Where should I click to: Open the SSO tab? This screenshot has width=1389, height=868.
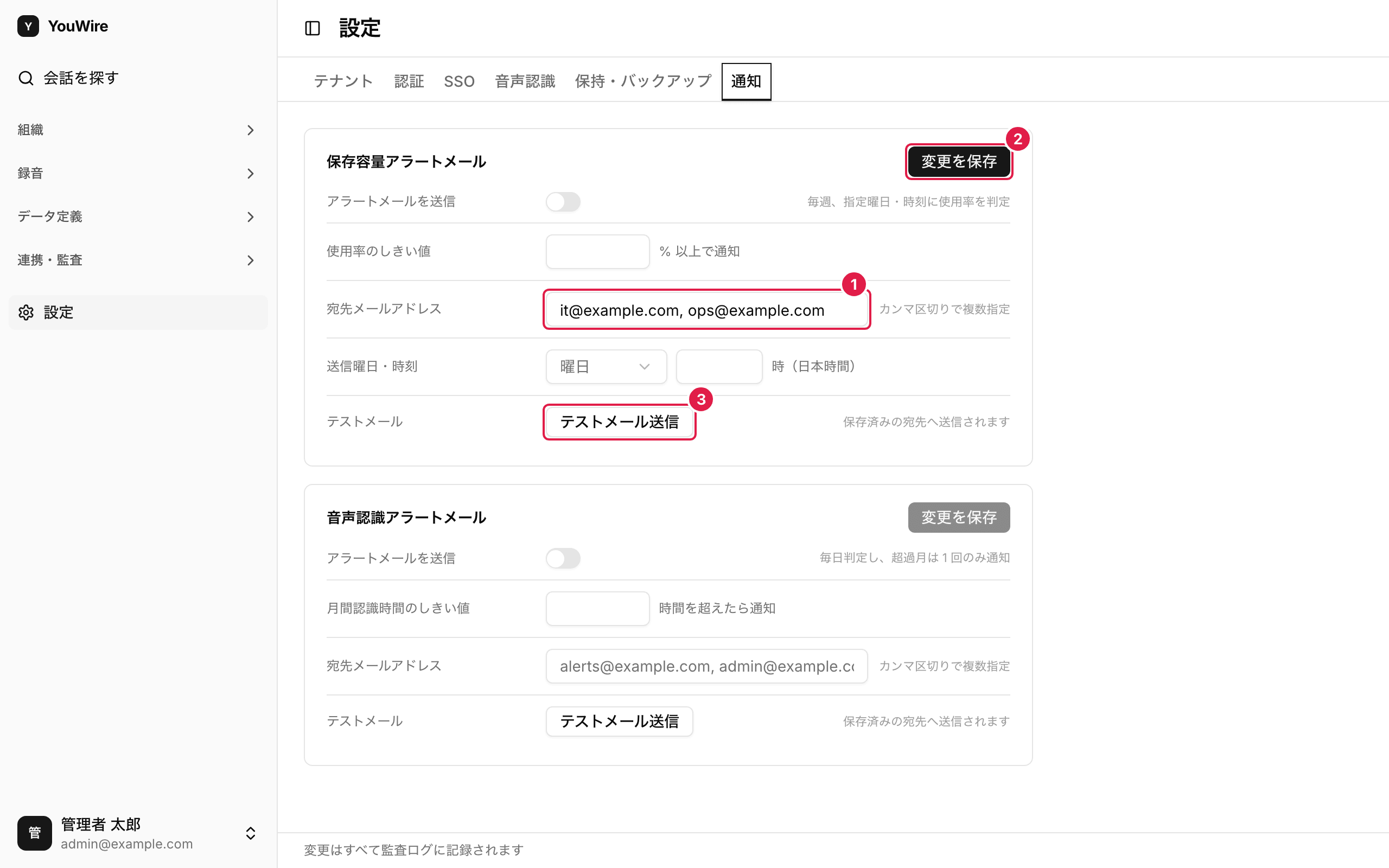coord(459,81)
